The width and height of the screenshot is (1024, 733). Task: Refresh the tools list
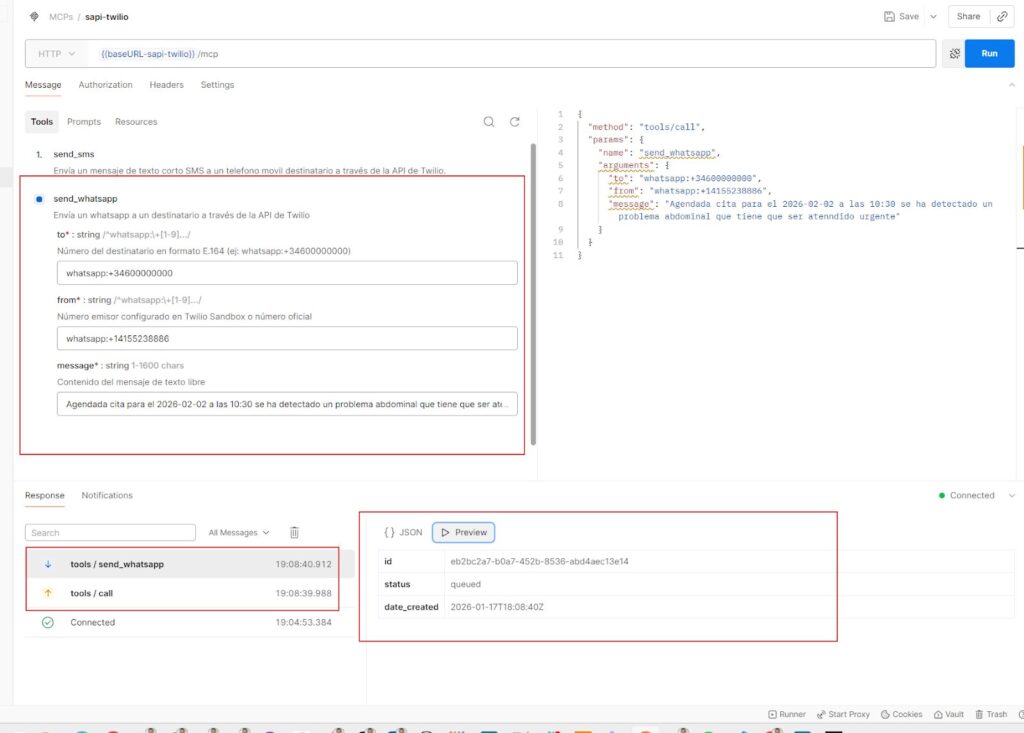pyautogui.click(x=515, y=122)
